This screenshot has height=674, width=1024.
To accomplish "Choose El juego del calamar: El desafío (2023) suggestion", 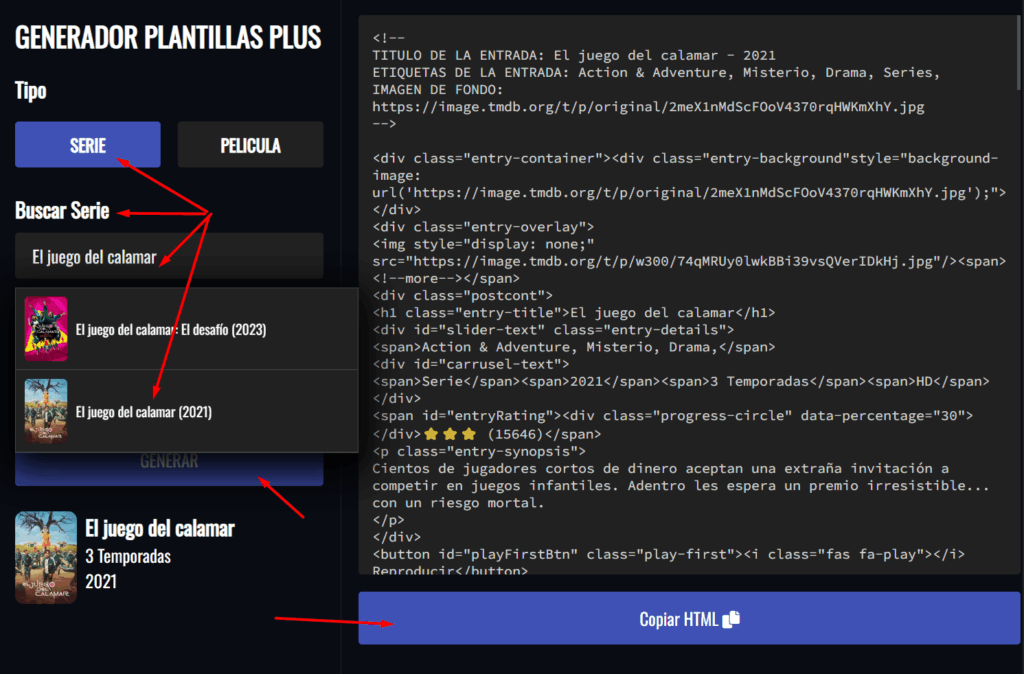I will (x=187, y=329).
